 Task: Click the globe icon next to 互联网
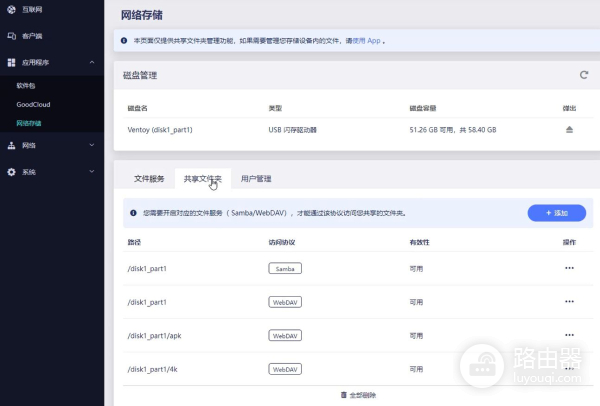11,10
